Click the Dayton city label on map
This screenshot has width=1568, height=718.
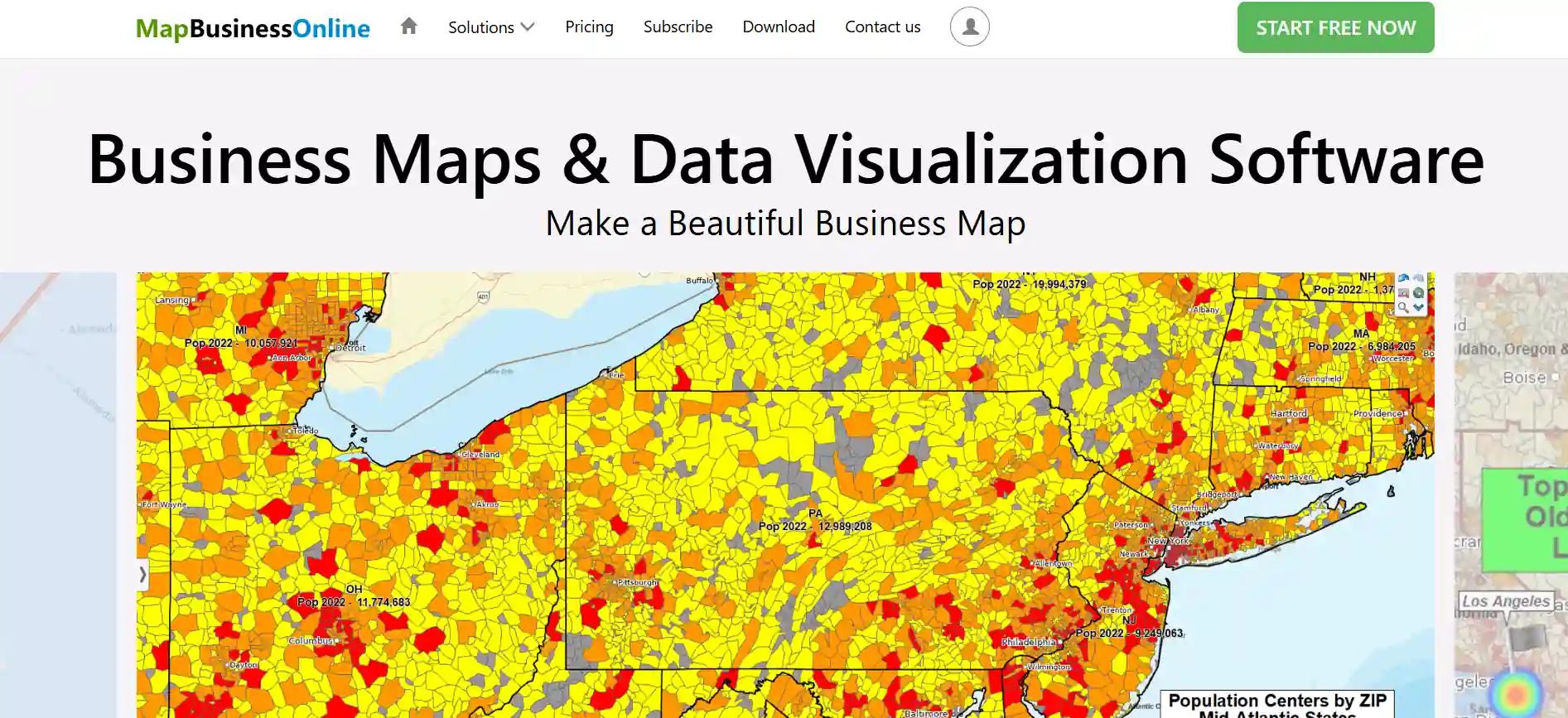(244, 665)
